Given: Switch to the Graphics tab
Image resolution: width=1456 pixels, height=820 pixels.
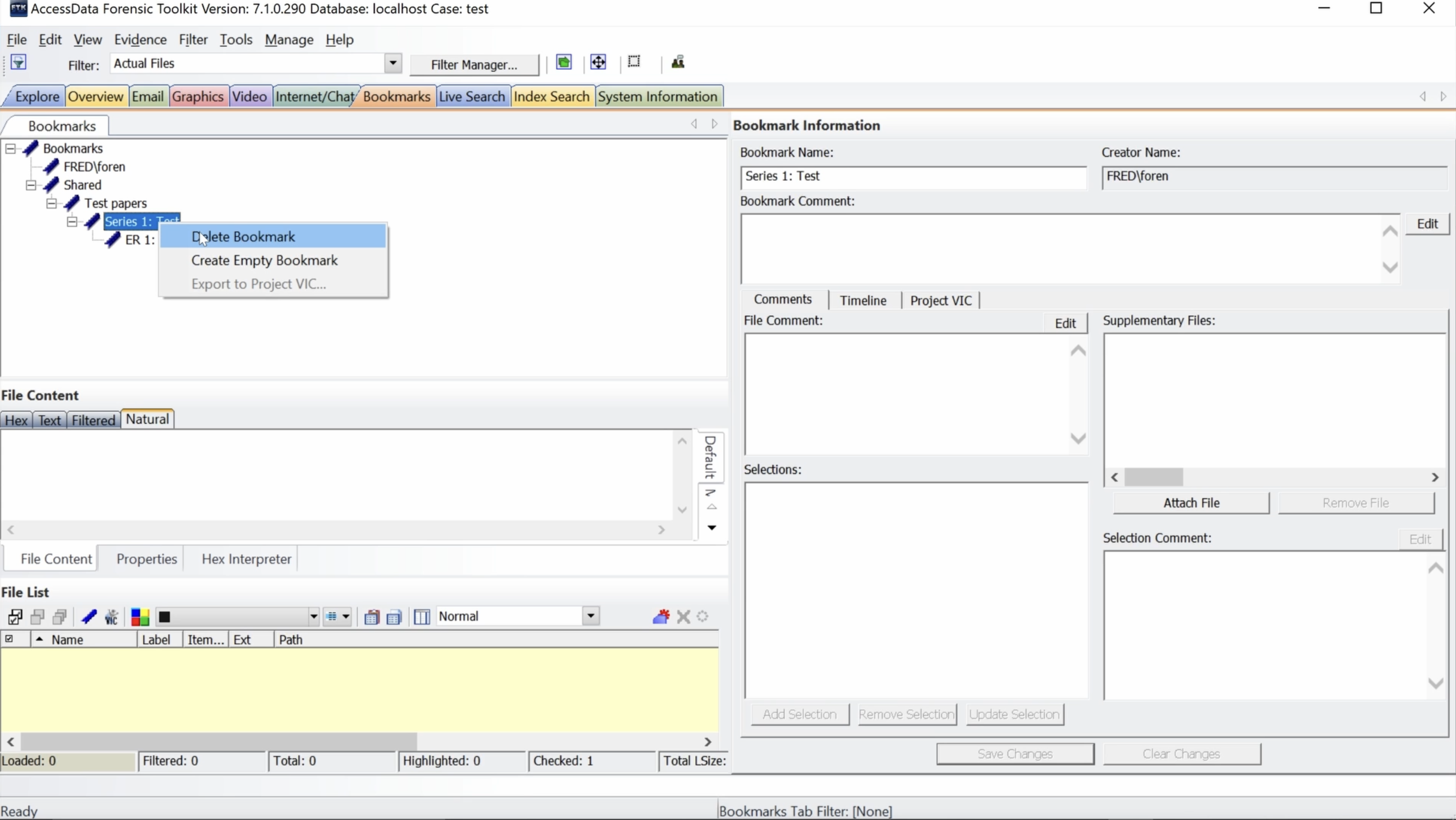Looking at the screenshot, I should point(198,96).
